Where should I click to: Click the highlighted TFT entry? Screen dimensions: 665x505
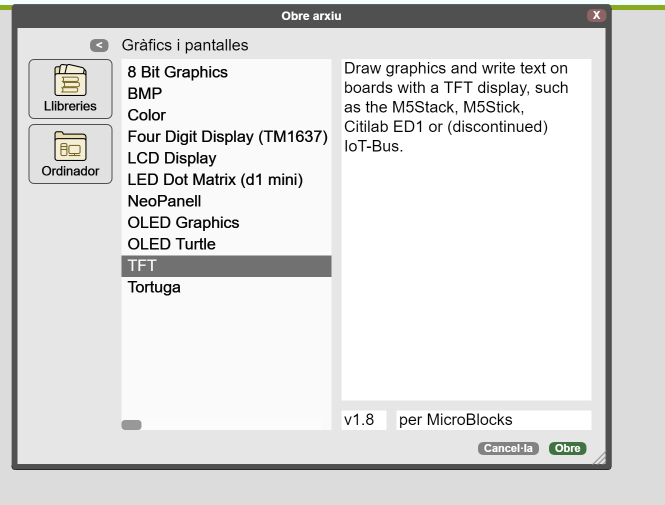pyautogui.click(x=226, y=266)
